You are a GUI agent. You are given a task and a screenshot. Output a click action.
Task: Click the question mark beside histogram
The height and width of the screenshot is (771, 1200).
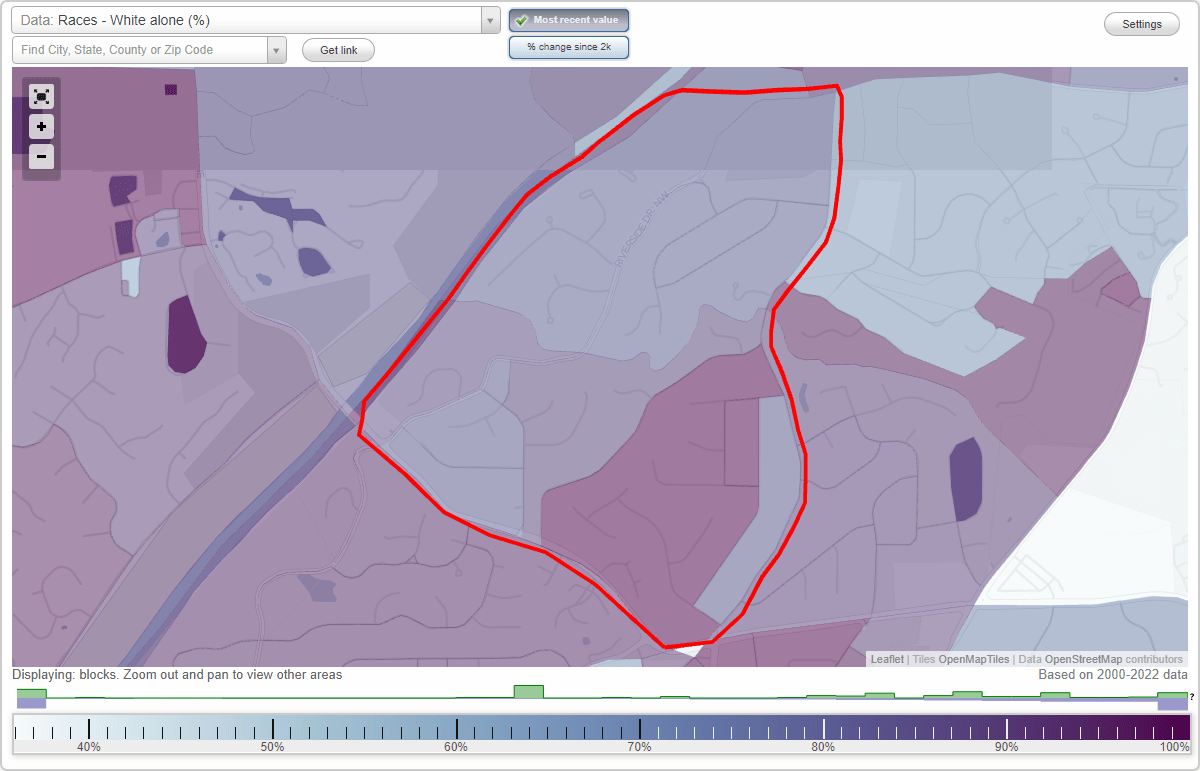[x=1192, y=696]
